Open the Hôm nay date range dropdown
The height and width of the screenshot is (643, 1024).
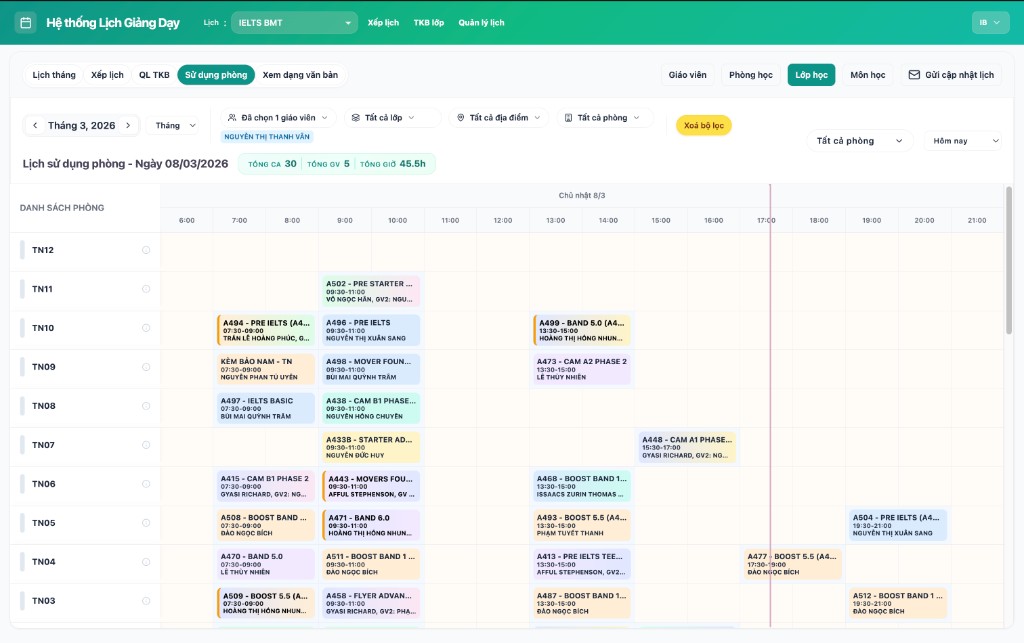[x=963, y=141]
